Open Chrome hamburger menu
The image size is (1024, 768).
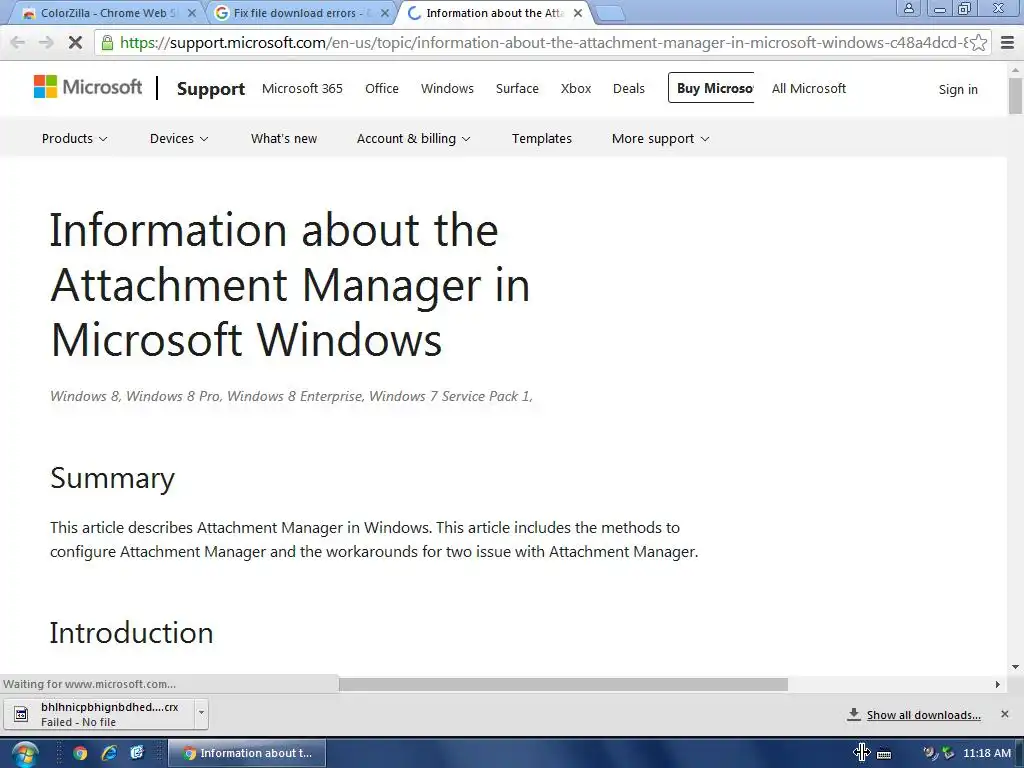coord(1008,43)
